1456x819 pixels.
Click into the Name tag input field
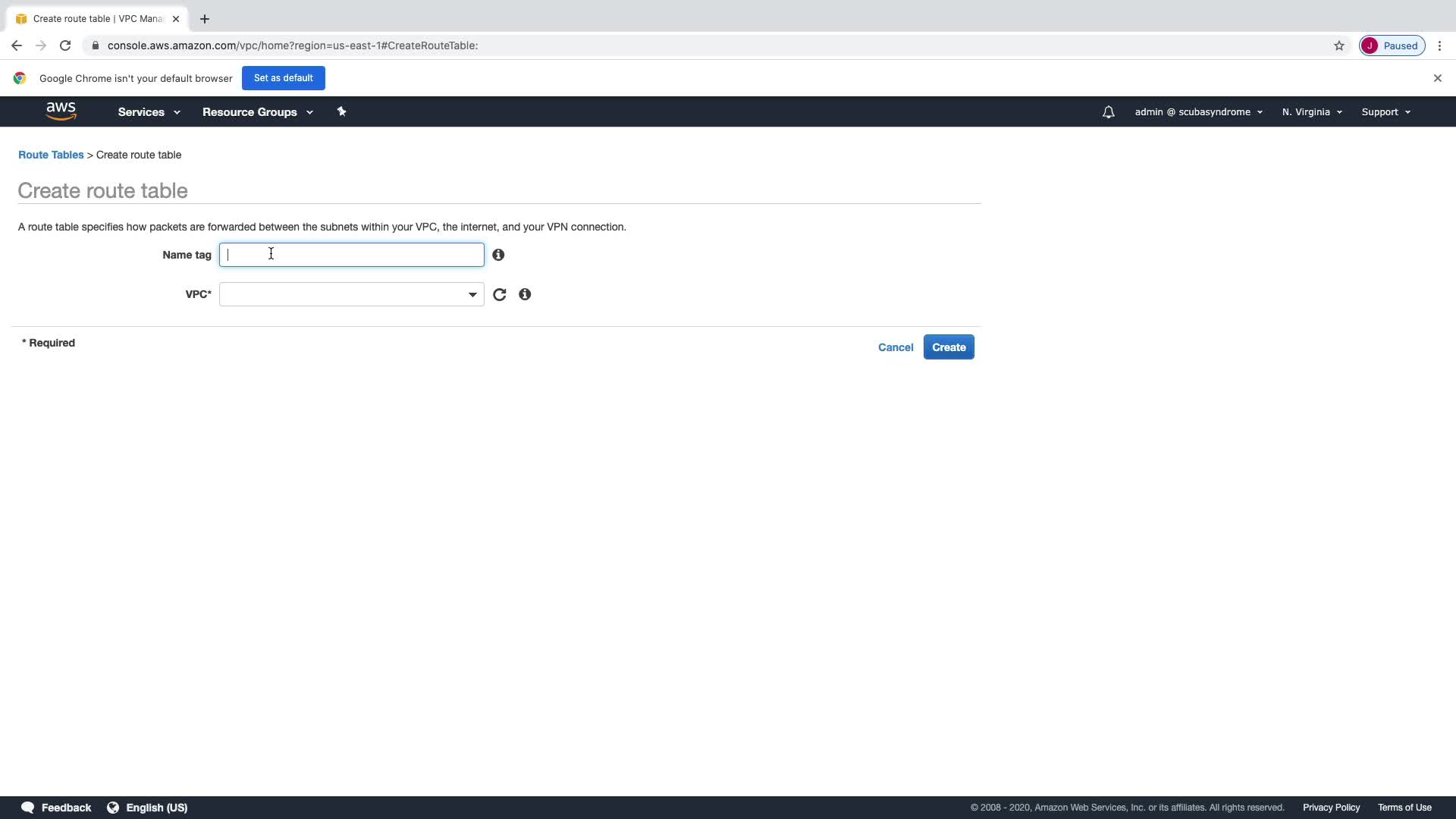click(351, 255)
